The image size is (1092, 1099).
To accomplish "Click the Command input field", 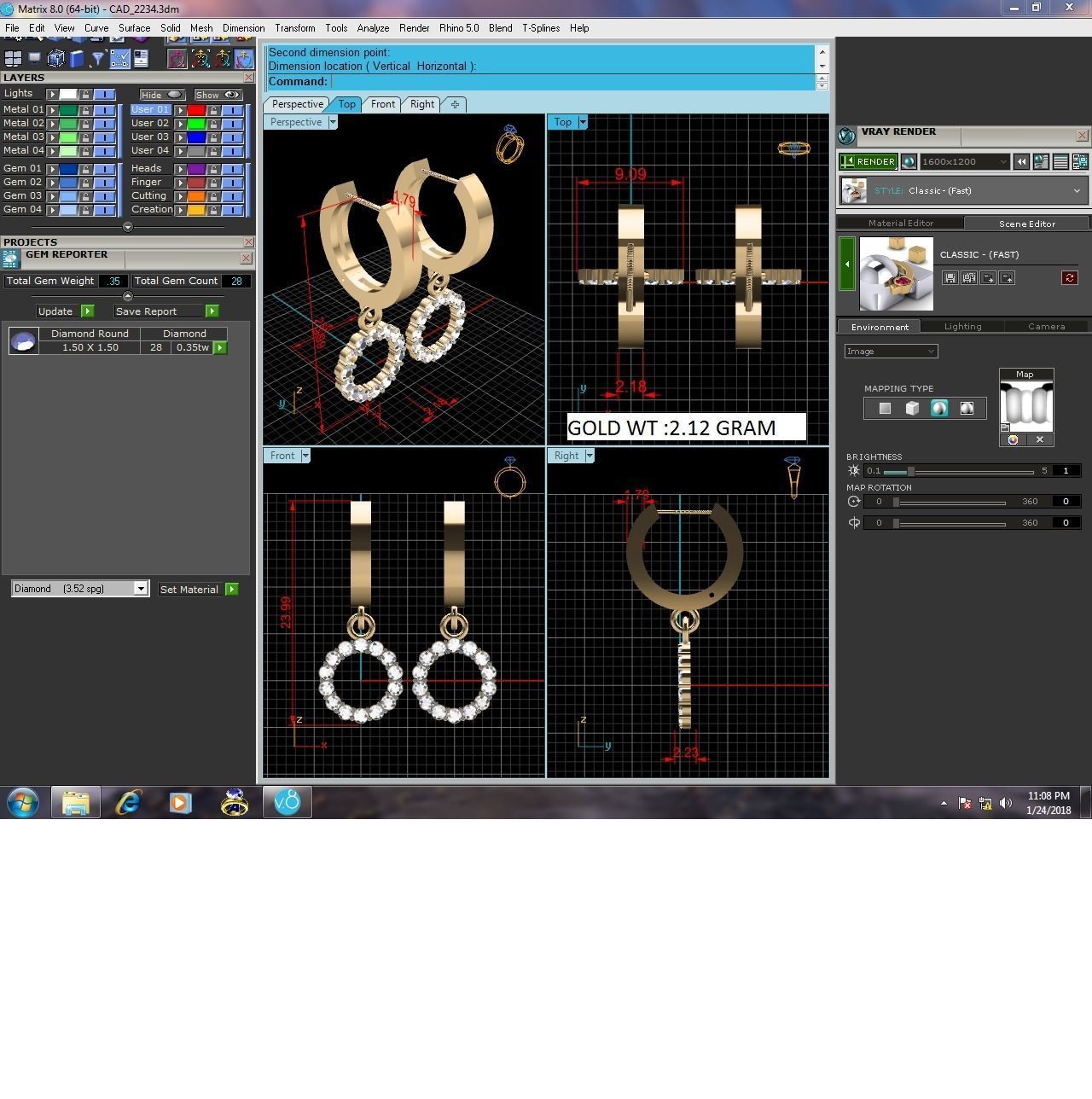I will tap(572, 82).
